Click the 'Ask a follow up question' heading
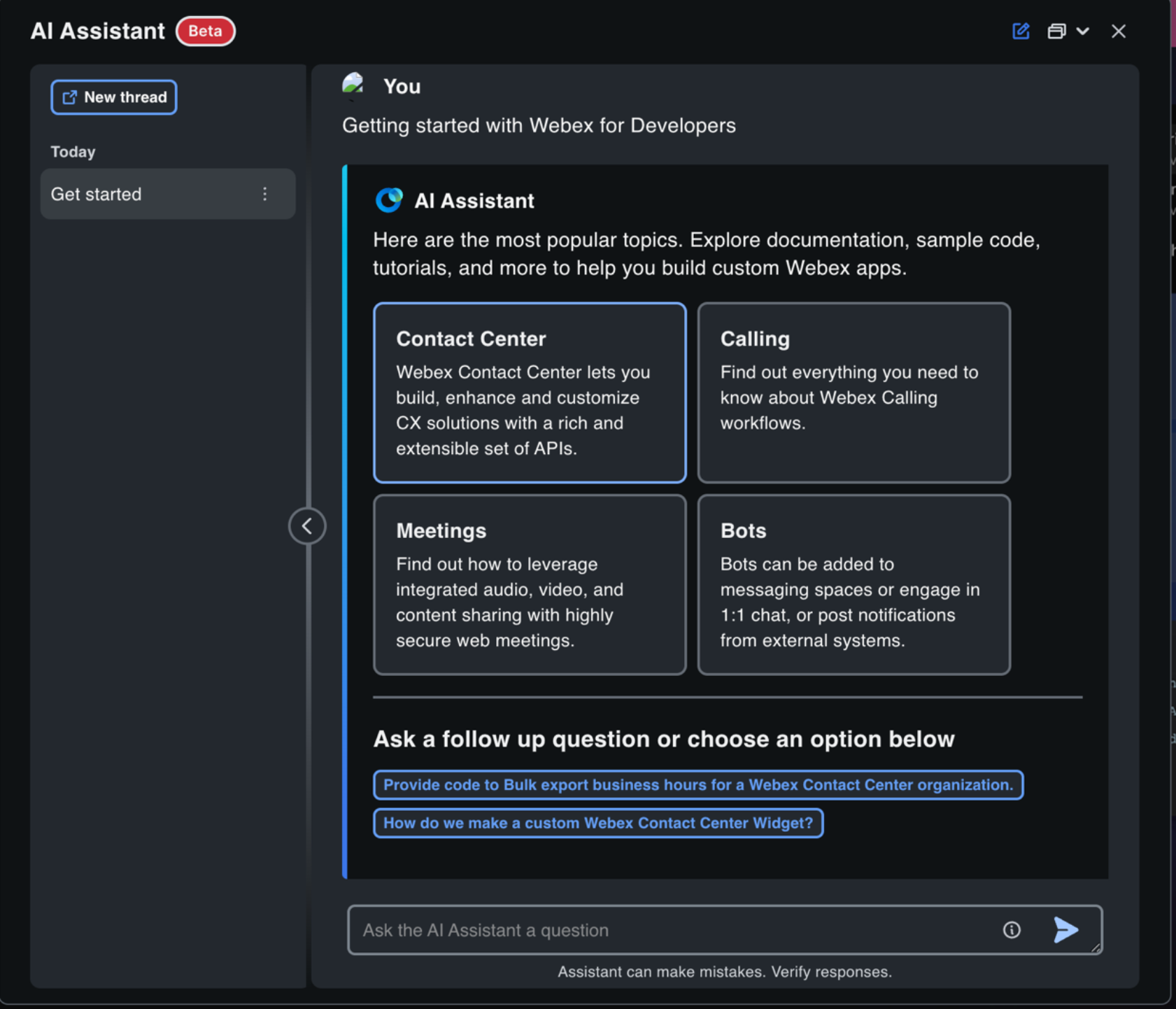Viewport: 1176px width, 1009px height. coord(664,739)
